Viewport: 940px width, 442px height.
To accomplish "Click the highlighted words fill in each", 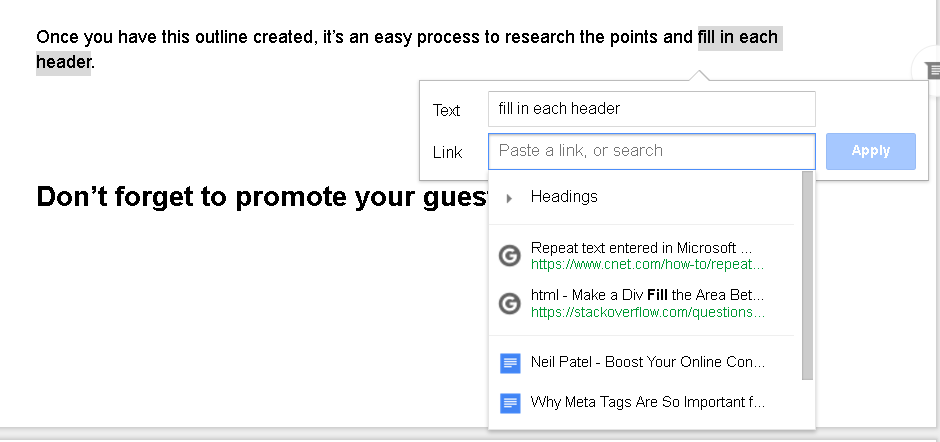I will pos(740,37).
